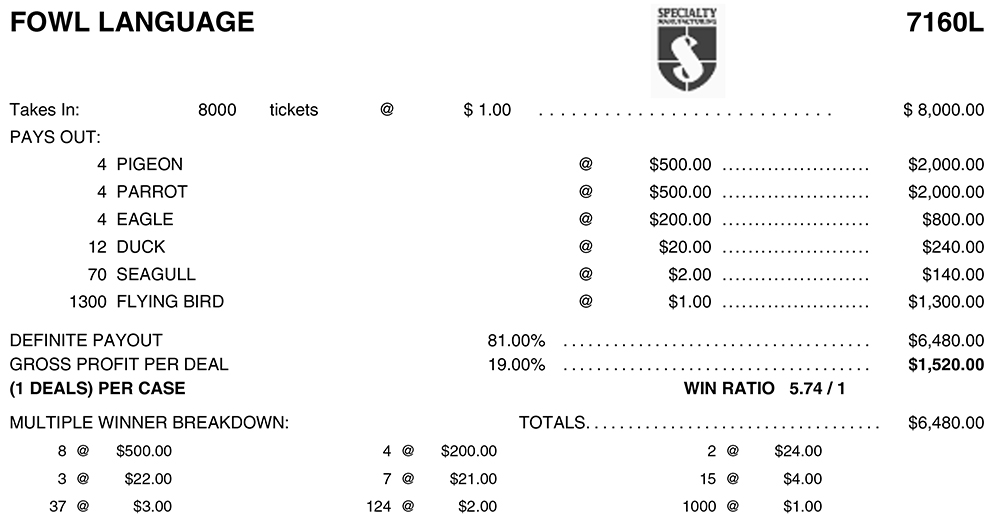The image size is (1000, 518).
Task: Select the EAGLE prize name
Action: [145, 219]
